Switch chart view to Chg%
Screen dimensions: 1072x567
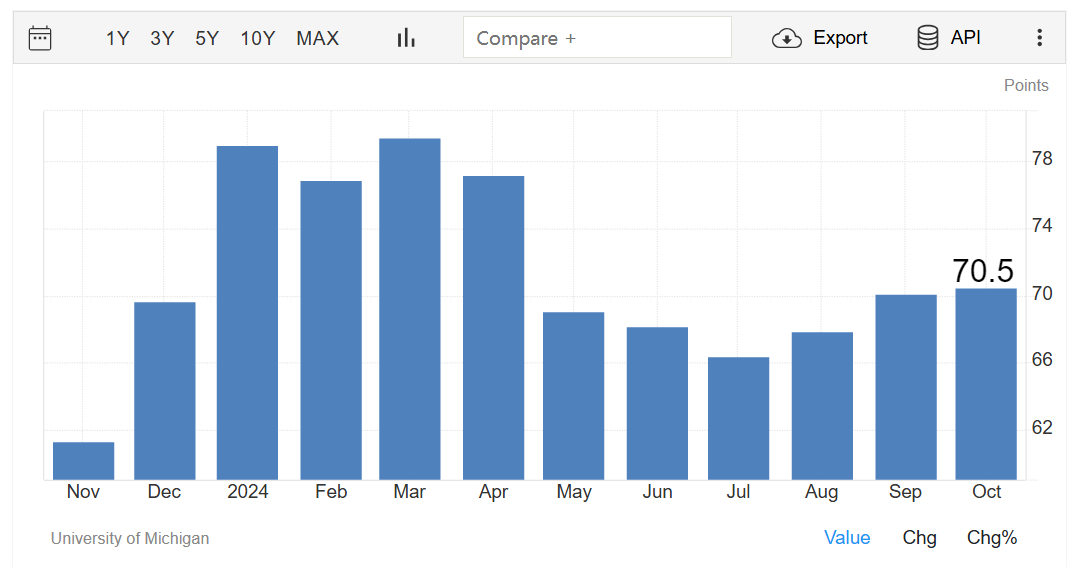(991, 538)
